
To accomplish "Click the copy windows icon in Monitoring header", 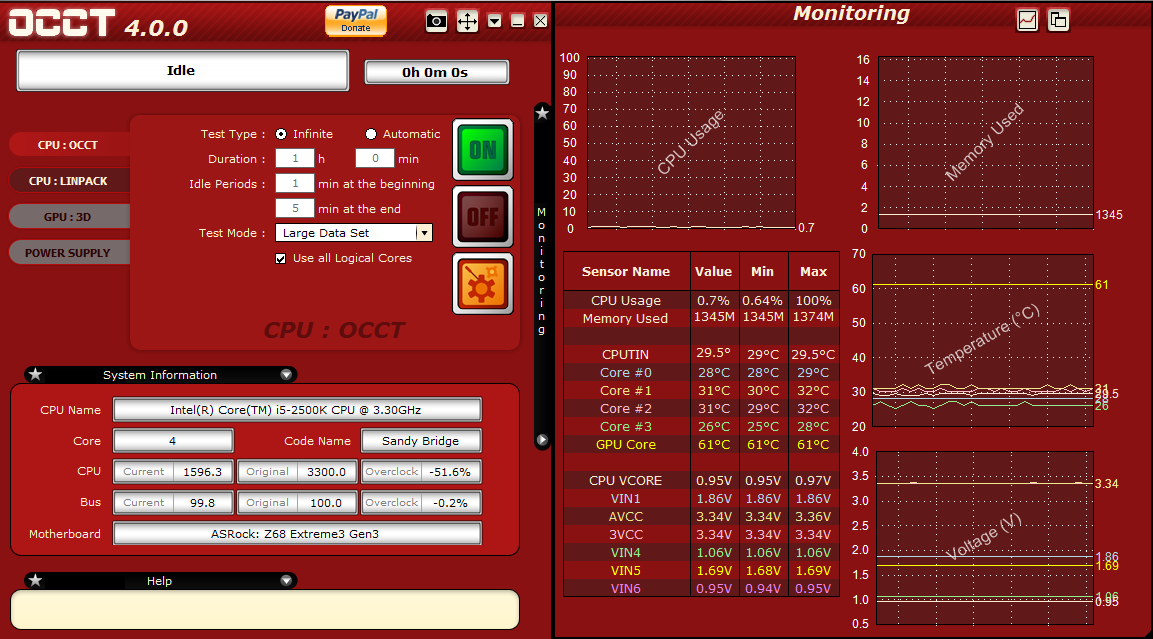I will 1058,21.
